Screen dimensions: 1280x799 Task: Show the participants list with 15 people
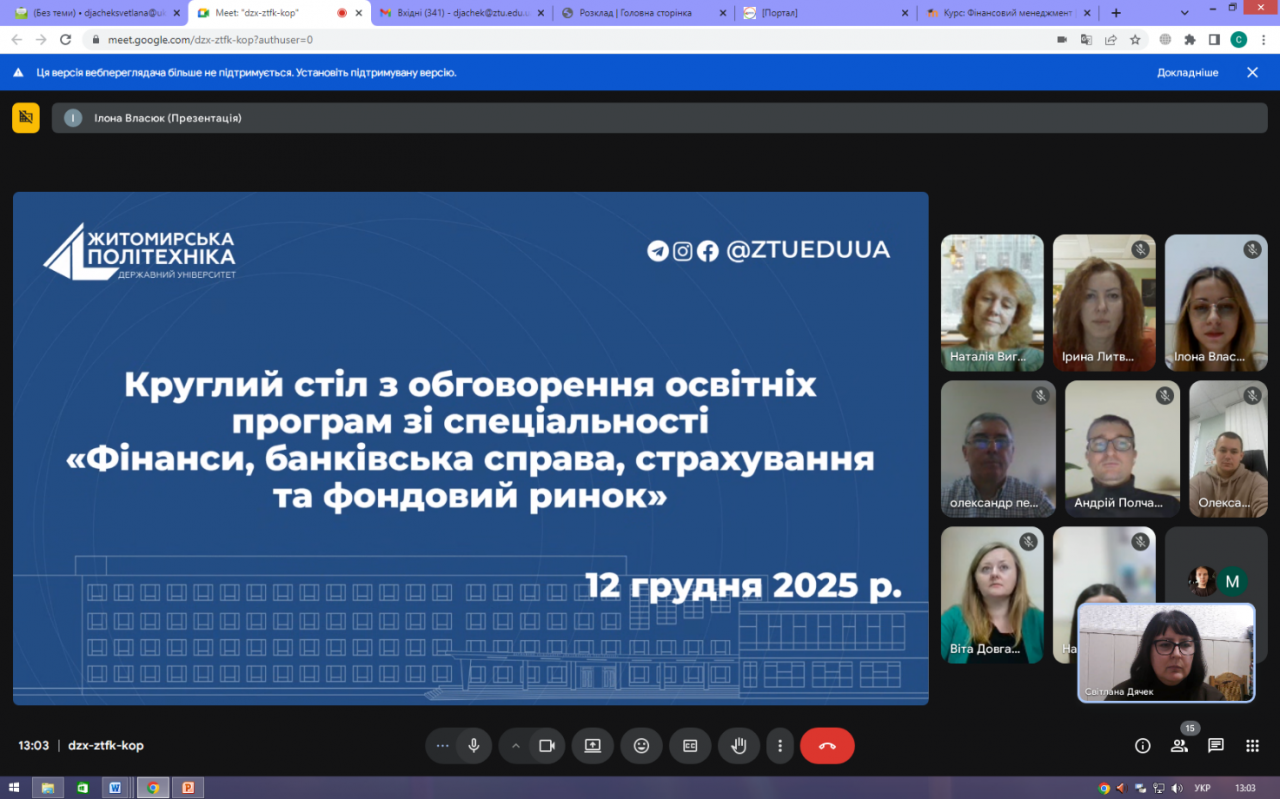pos(1180,746)
